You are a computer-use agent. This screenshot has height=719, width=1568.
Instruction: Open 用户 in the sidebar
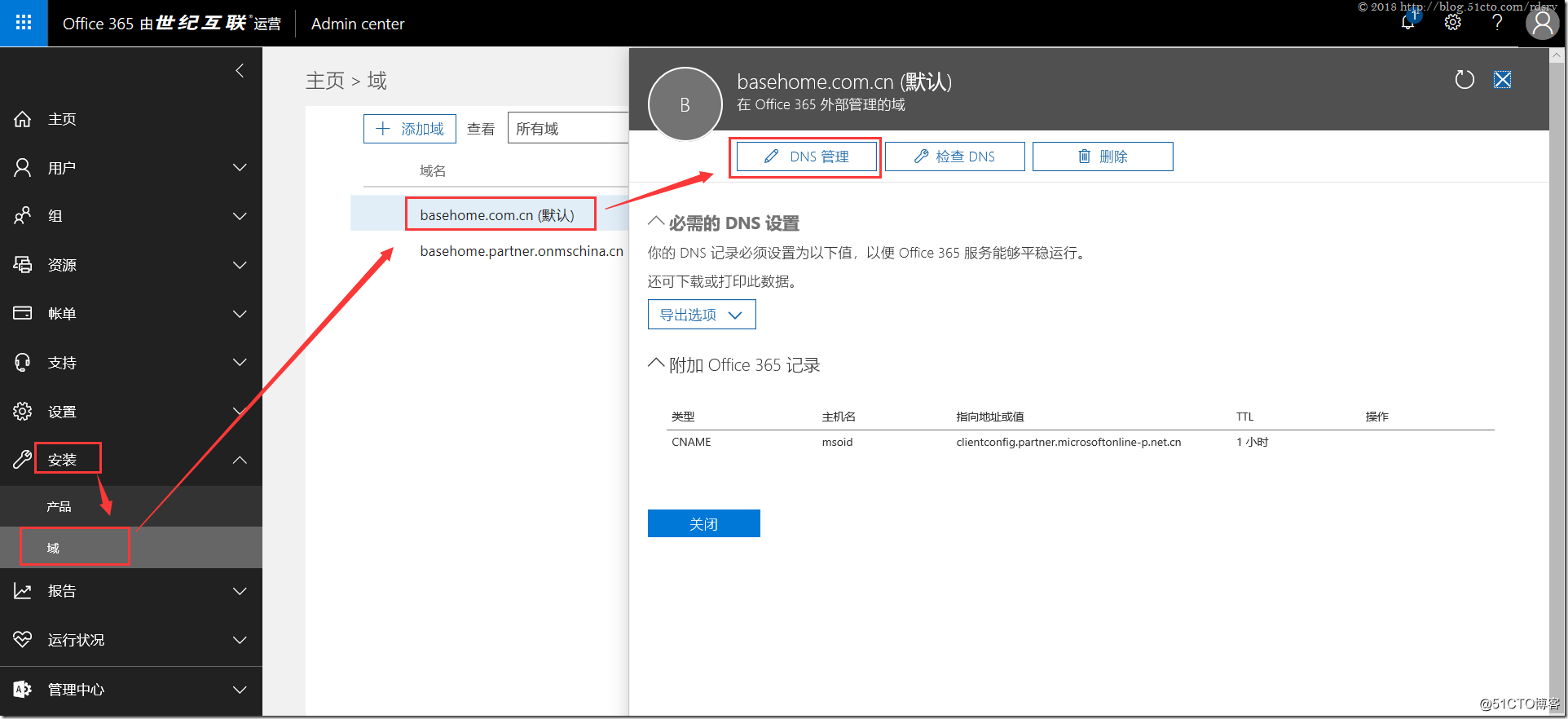(62, 168)
